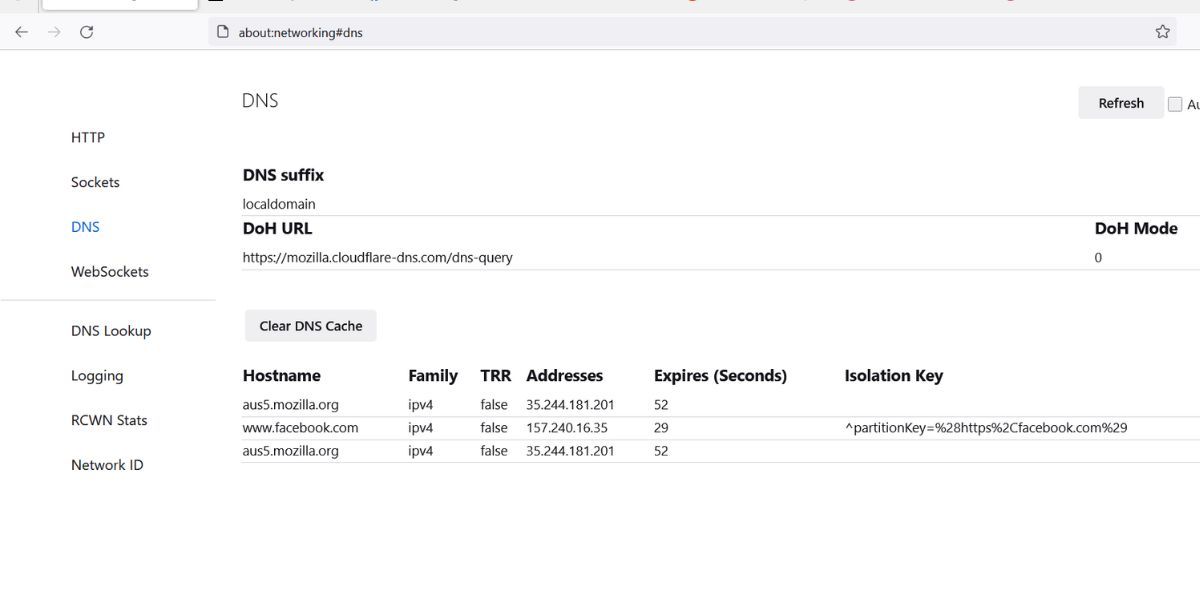Click the Hostname column header
This screenshot has height=600, width=1200.
282,375
